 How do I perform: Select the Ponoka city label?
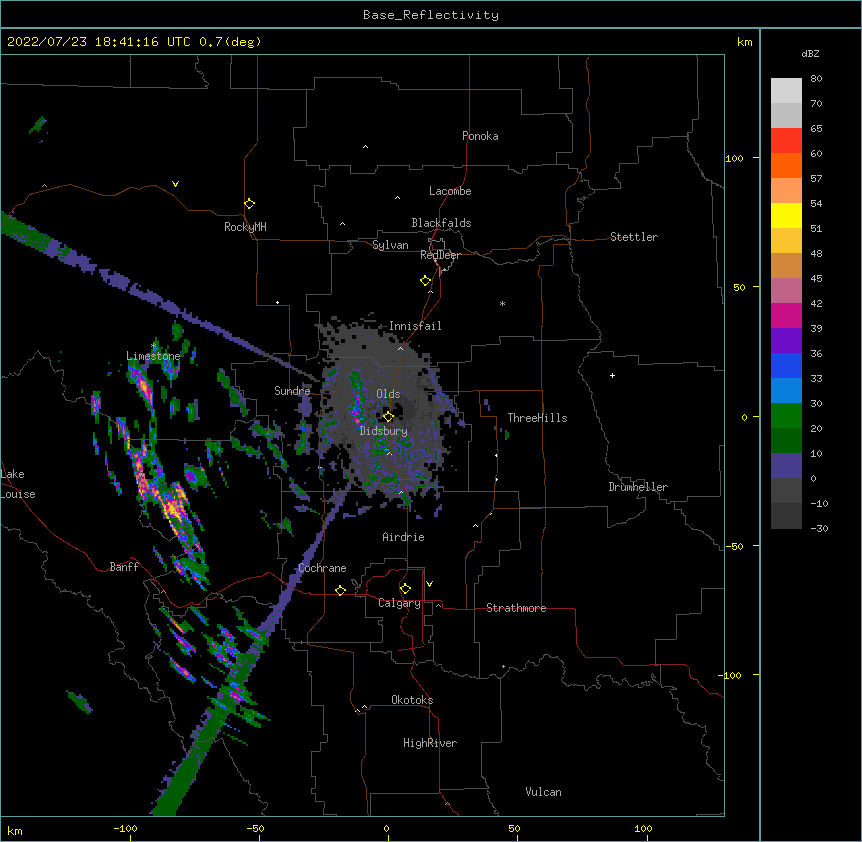[x=480, y=136]
